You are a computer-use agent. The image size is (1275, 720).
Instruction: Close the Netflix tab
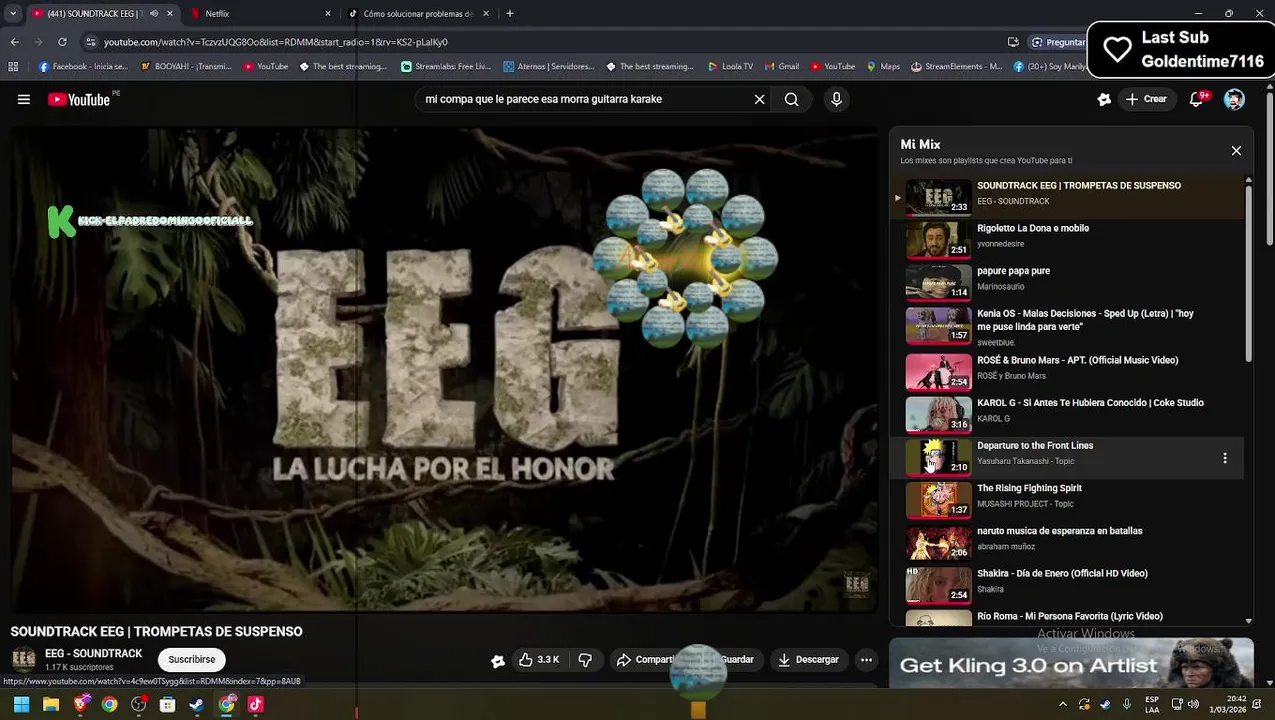coord(328,14)
